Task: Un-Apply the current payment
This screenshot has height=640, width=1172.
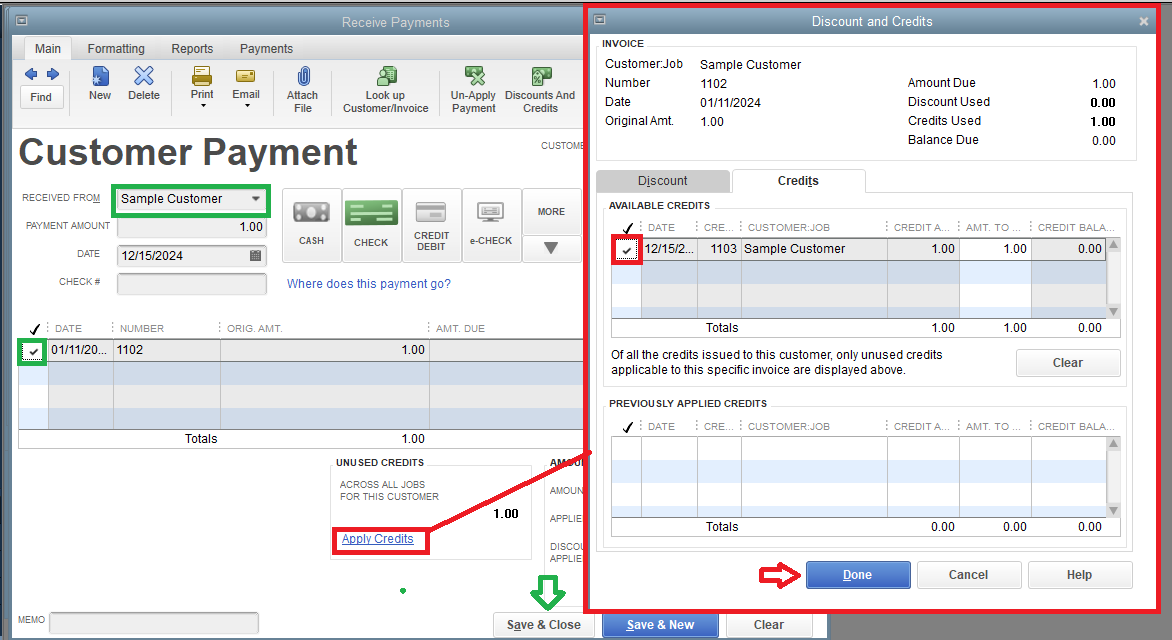Action: coord(472,88)
